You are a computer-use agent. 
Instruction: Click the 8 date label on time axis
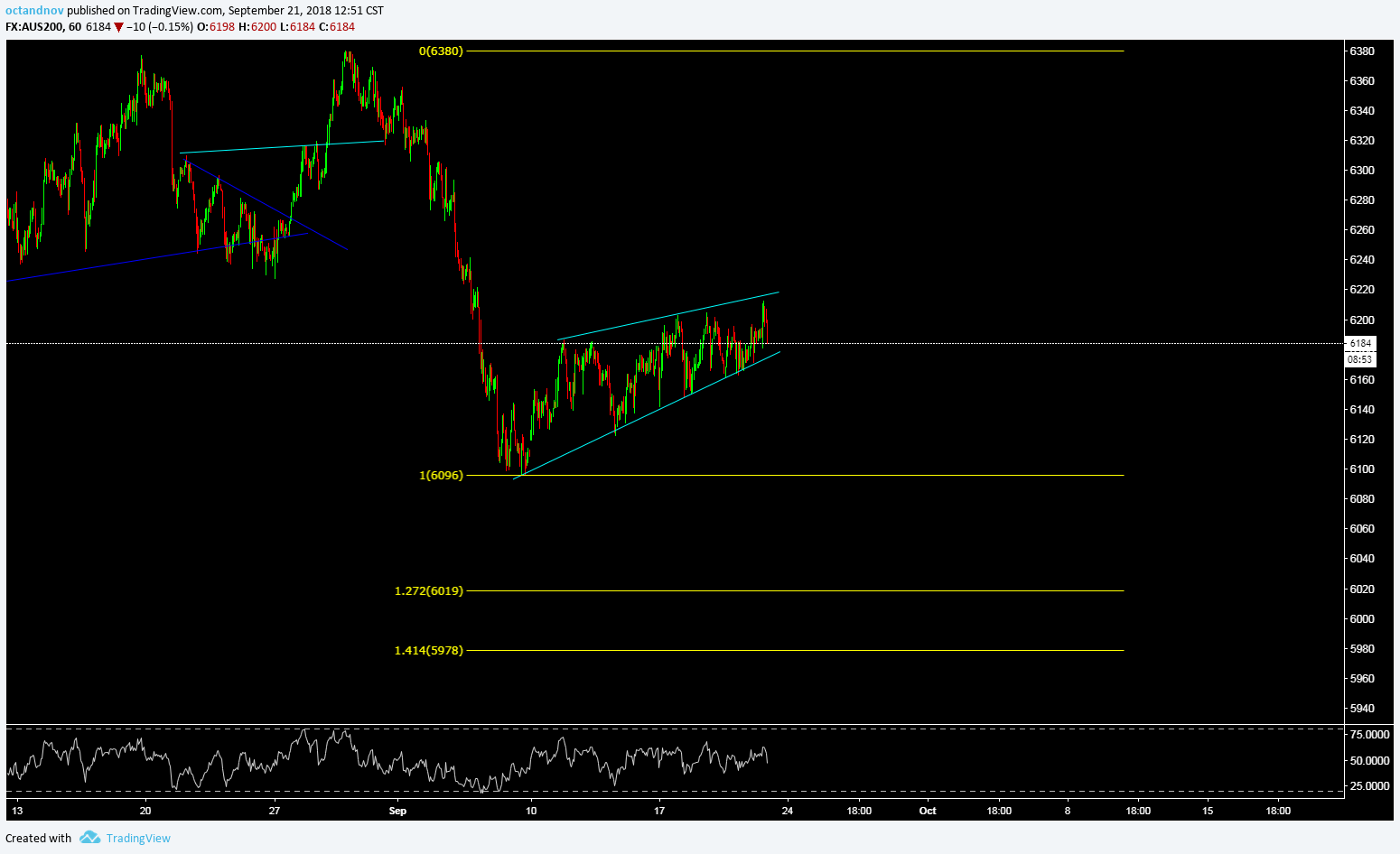click(1068, 811)
